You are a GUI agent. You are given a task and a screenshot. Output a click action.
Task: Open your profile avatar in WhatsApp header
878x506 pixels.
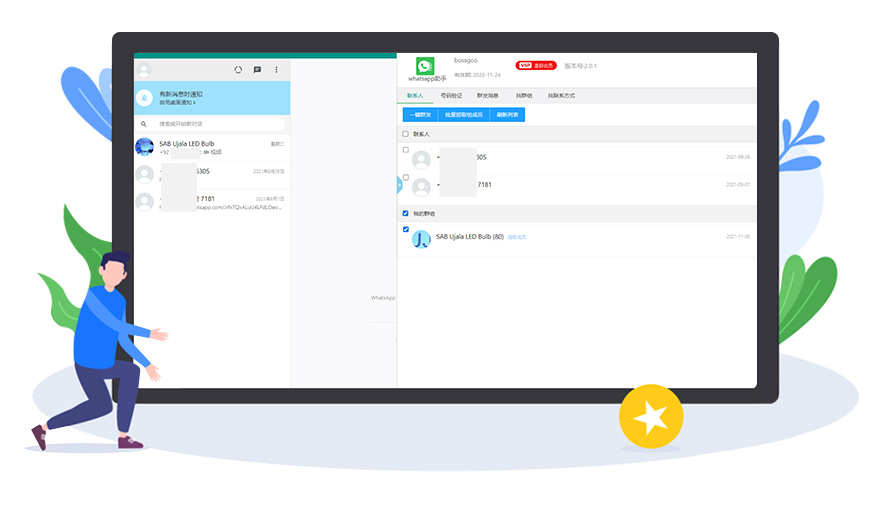coord(144,70)
